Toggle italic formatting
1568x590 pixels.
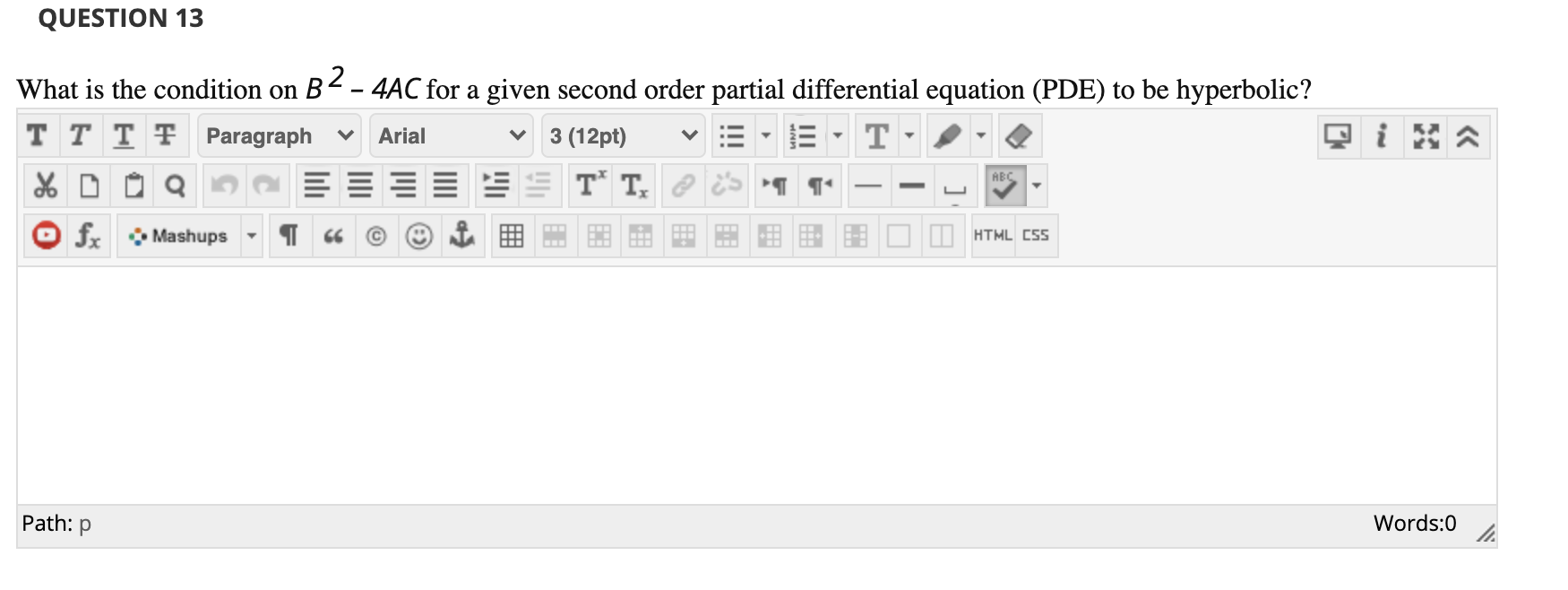(80, 135)
